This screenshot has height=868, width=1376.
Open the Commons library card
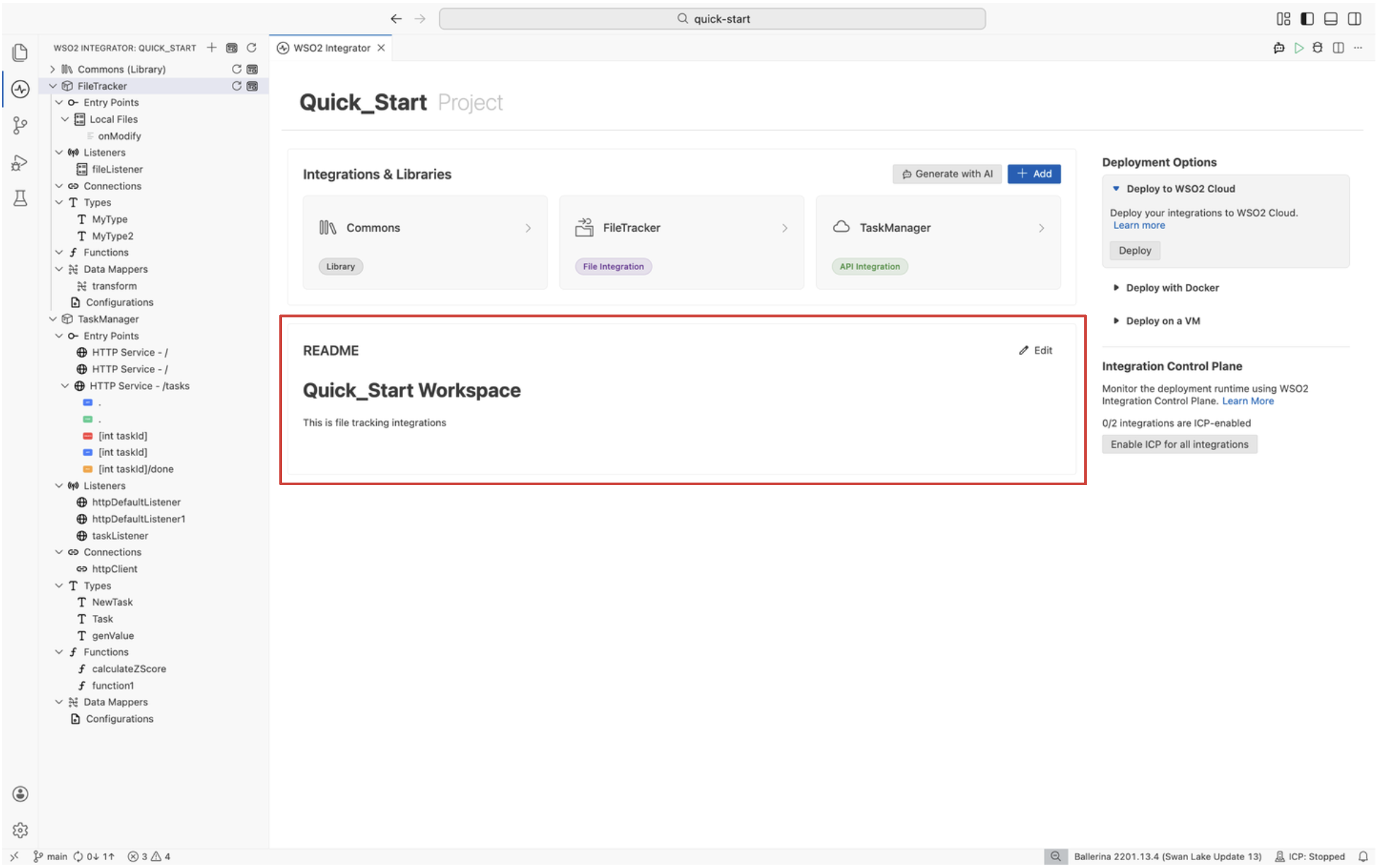point(425,242)
